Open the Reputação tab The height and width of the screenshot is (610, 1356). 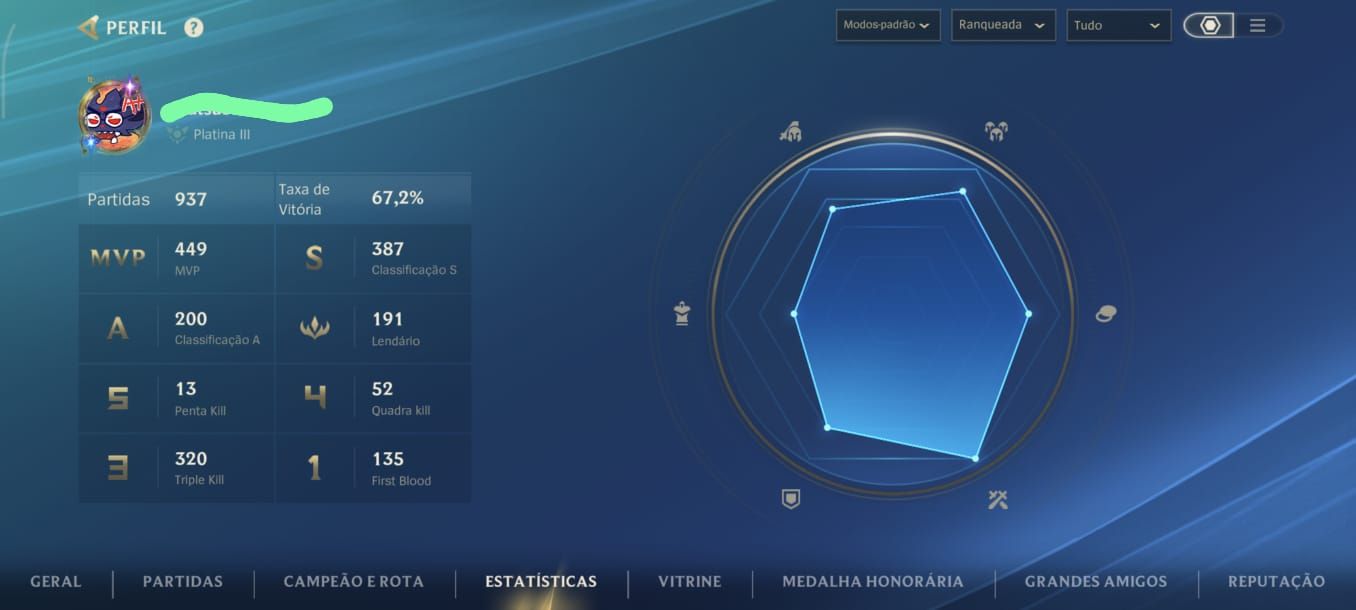(x=1276, y=581)
